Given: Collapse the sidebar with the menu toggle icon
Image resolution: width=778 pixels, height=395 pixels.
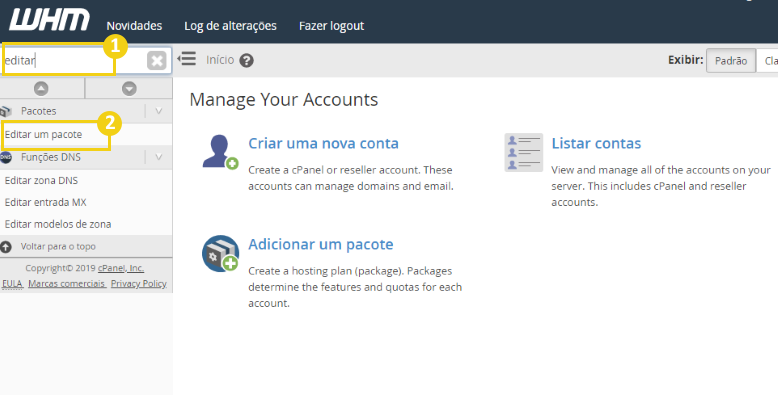Looking at the screenshot, I should click(187, 59).
